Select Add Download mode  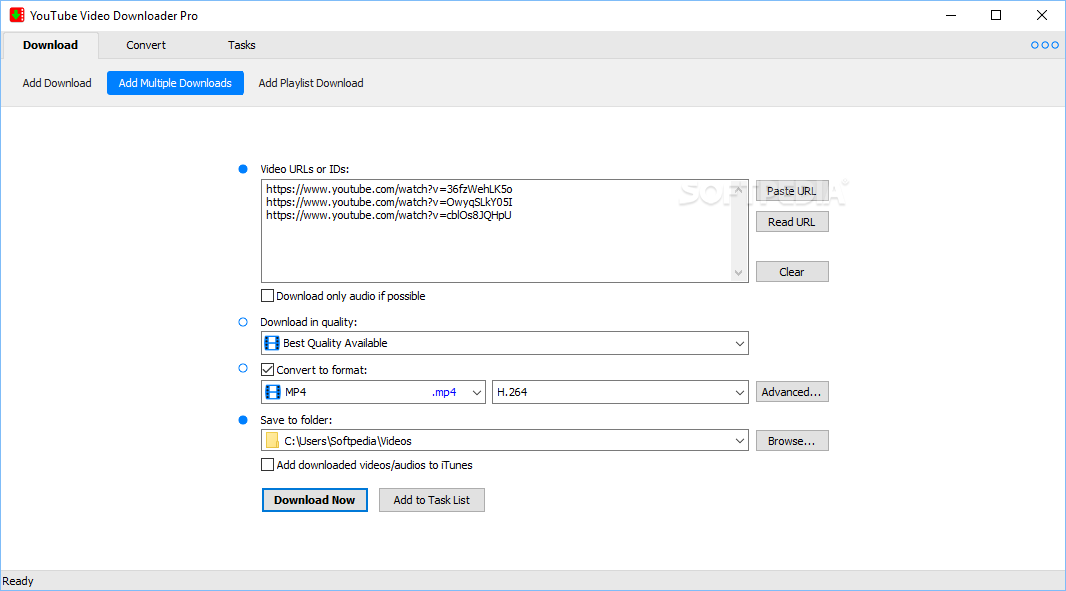point(57,83)
